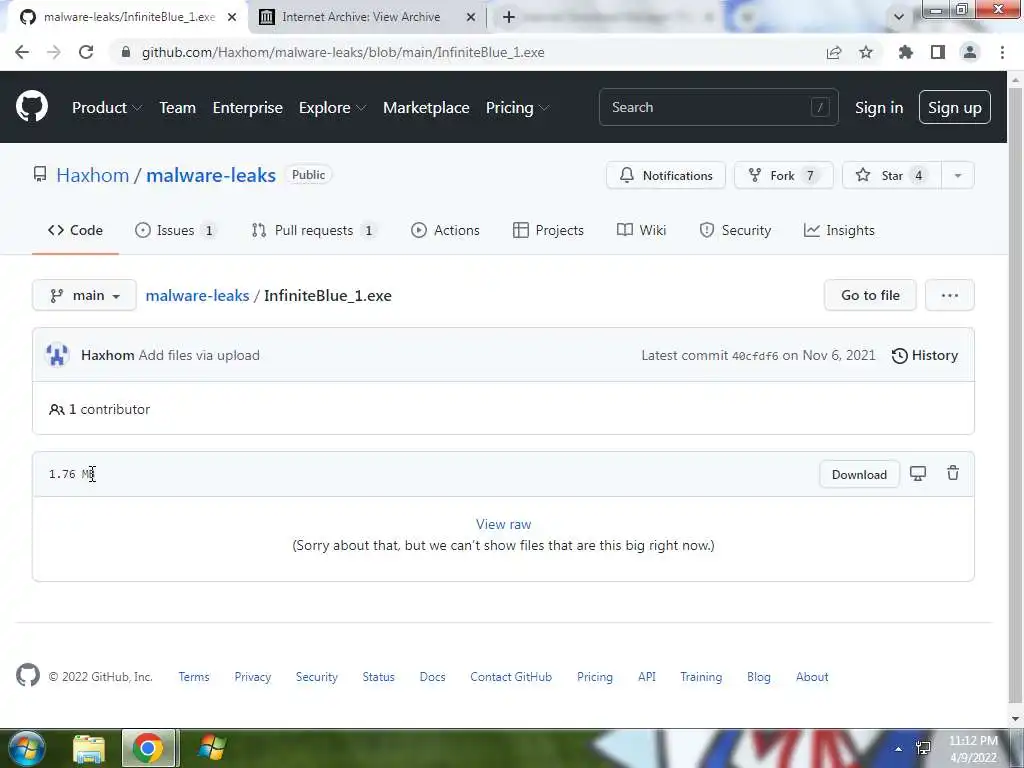Open file with GitHub Desktop icon
Image resolution: width=1024 pixels, height=768 pixels.
coord(918,473)
